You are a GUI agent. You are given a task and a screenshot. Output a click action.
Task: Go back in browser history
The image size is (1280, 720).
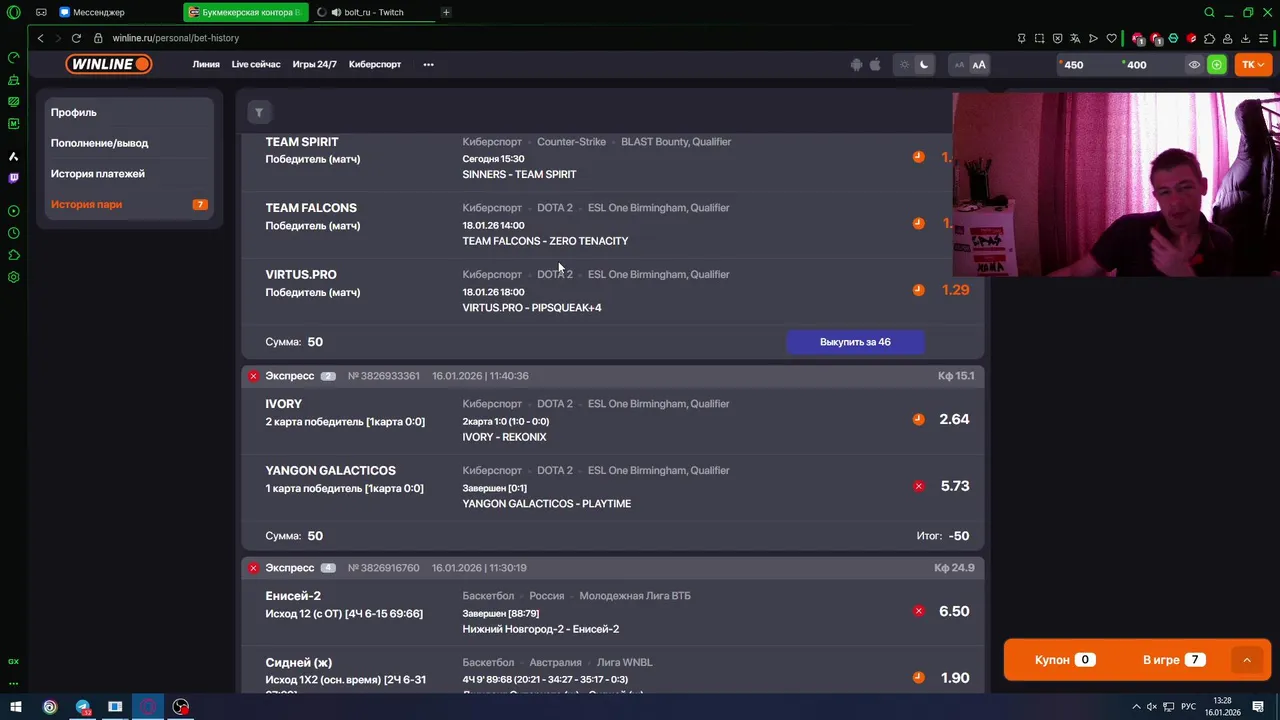coord(40,38)
